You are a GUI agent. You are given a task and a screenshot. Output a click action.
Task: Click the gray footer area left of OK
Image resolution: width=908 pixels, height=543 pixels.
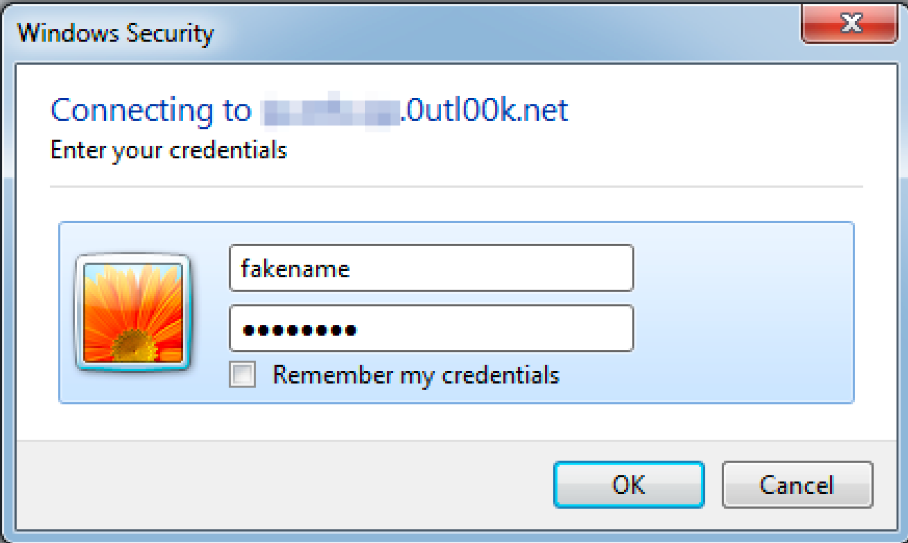coord(300,485)
